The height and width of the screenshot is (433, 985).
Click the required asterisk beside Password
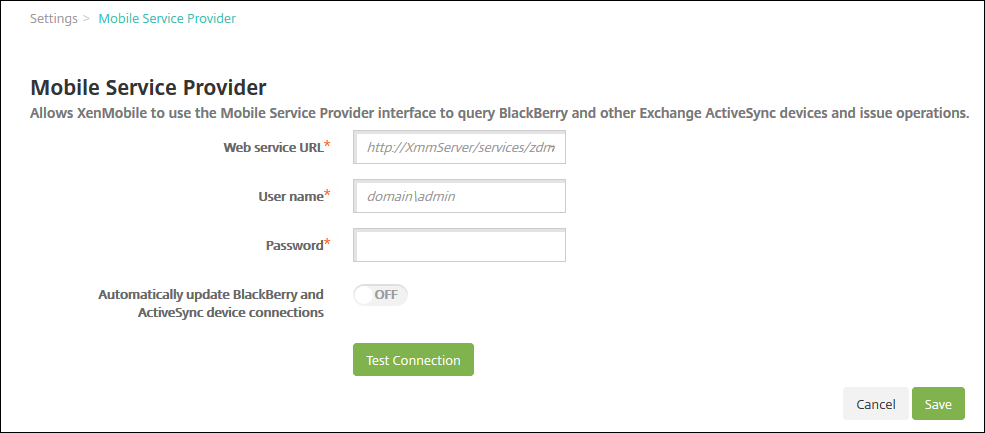tap(327, 243)
